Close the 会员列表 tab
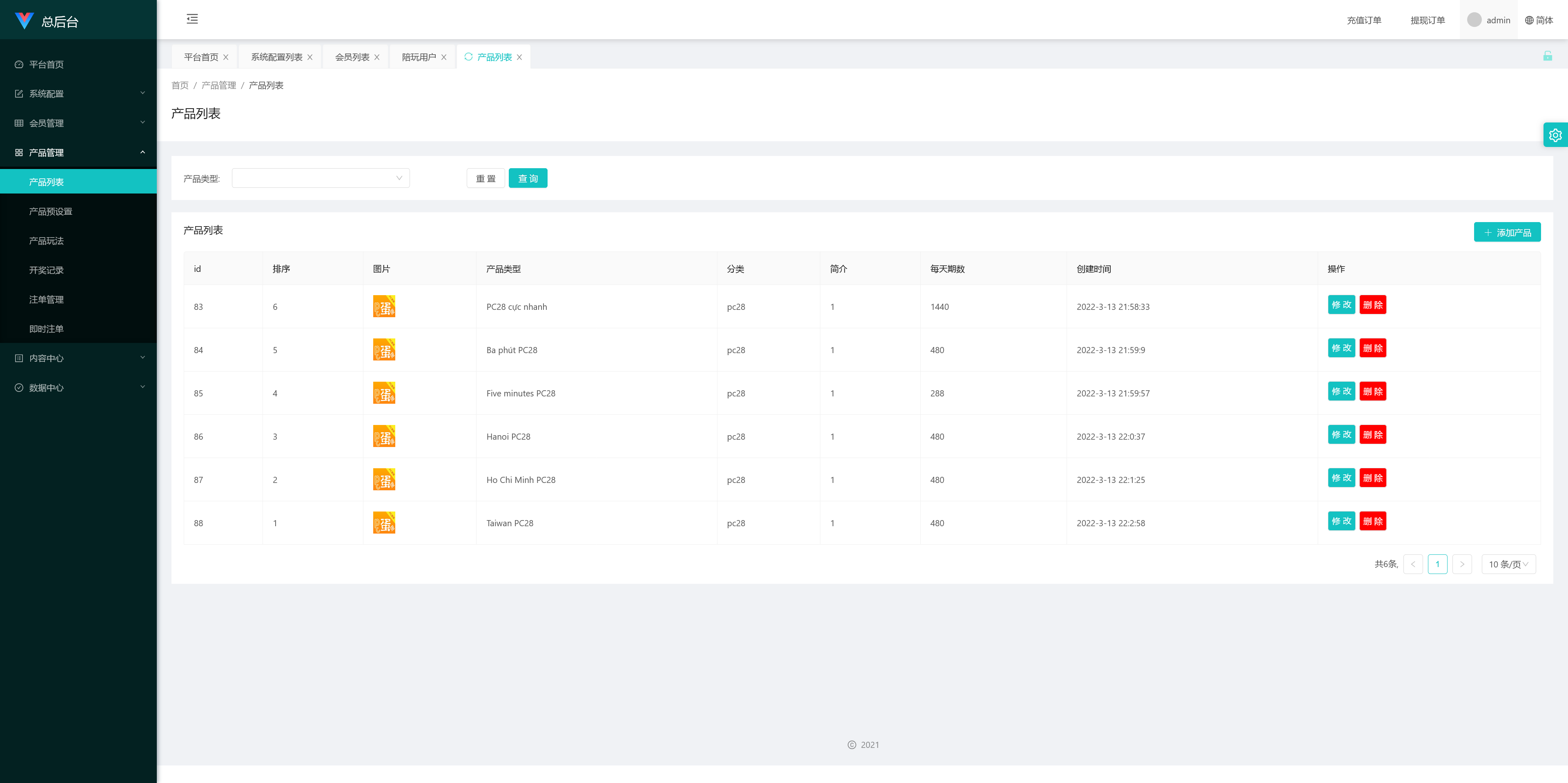The height and width of the screenshot is (783, 1568). (377, 57)
